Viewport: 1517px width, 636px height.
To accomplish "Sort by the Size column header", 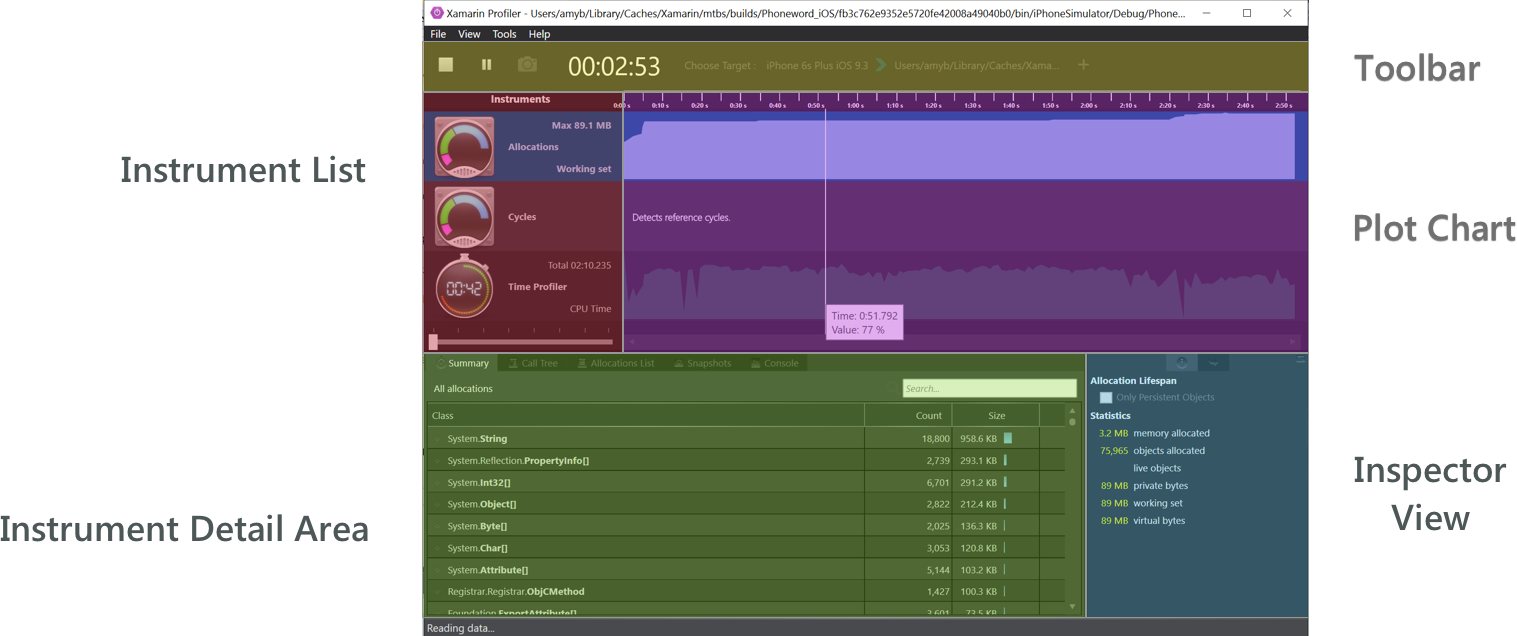I will [x=996, y=415].
